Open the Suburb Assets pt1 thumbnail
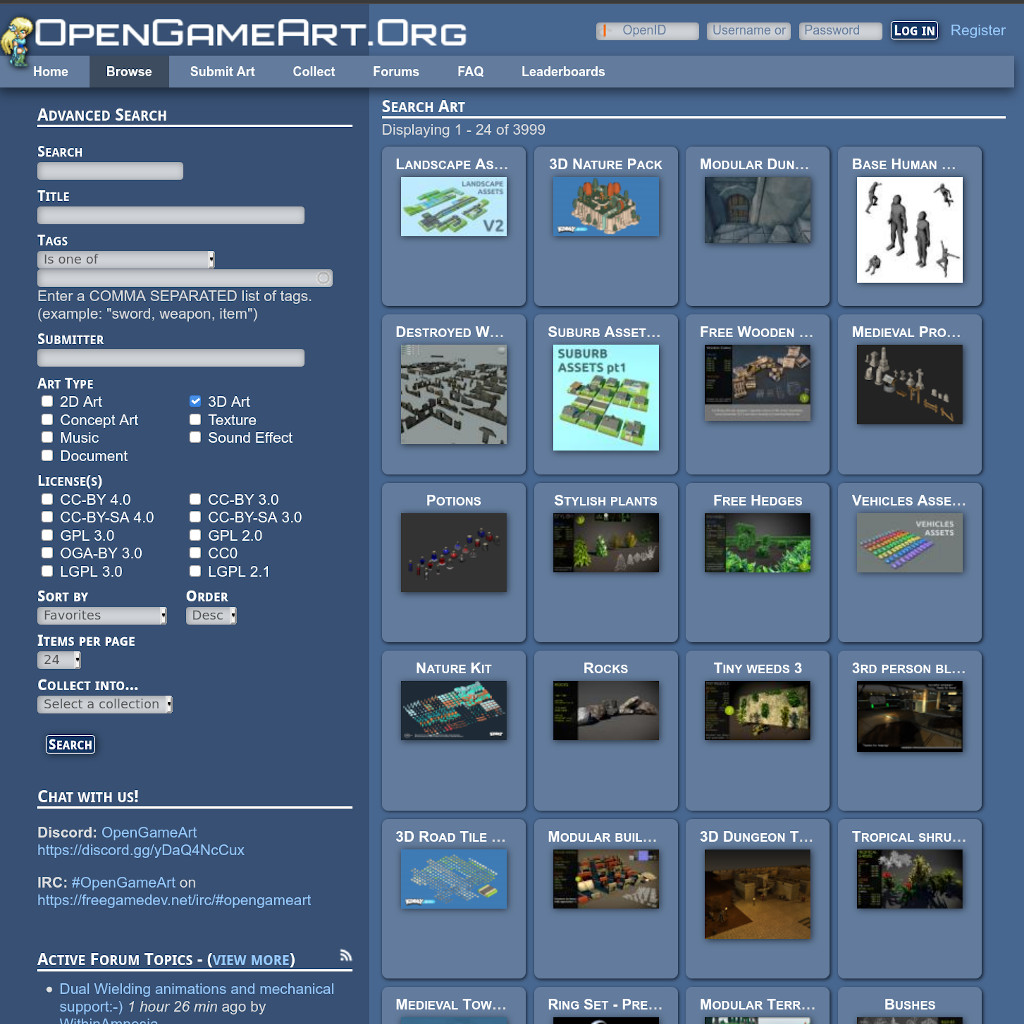 tap(605, 398)
